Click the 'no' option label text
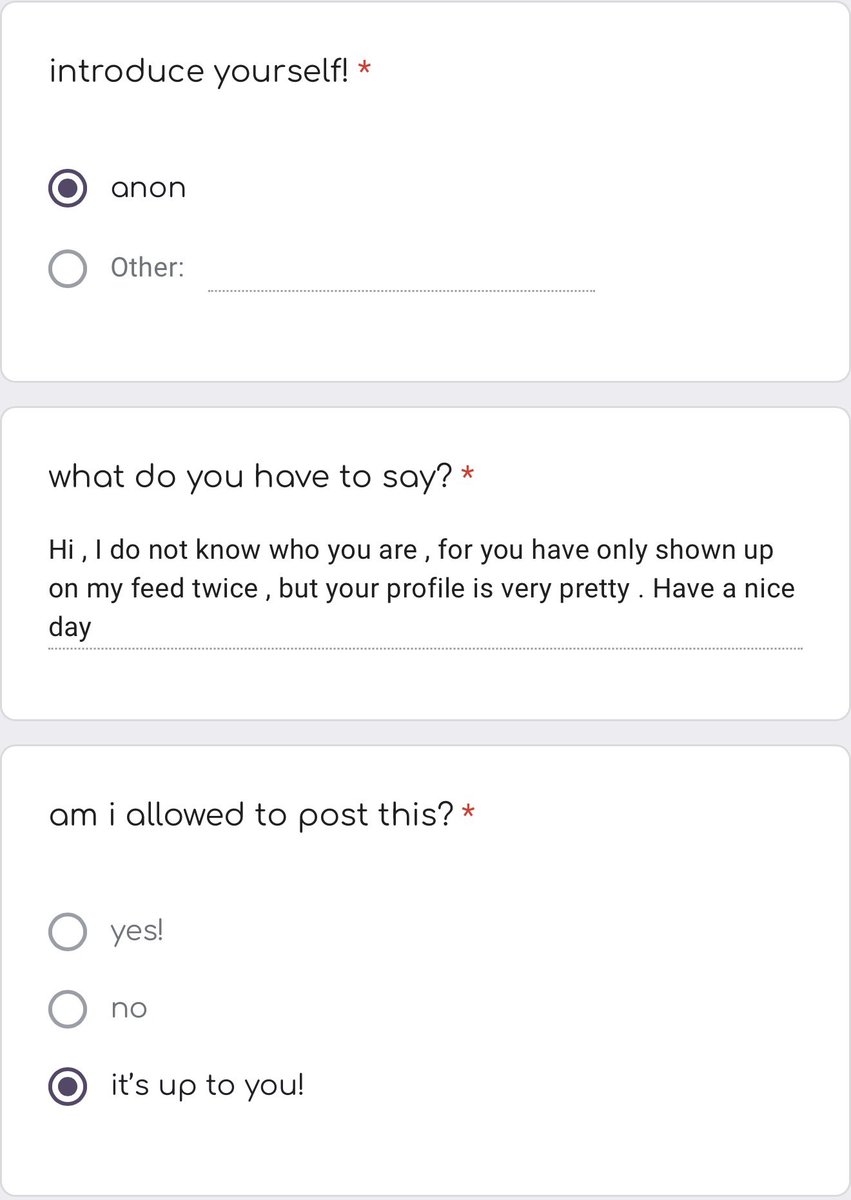 pos(129,1010)
